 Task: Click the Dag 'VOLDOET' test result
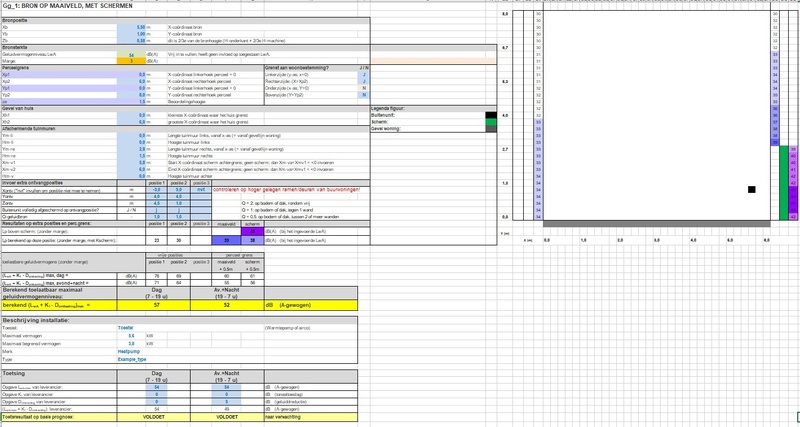tap(154, 417)
